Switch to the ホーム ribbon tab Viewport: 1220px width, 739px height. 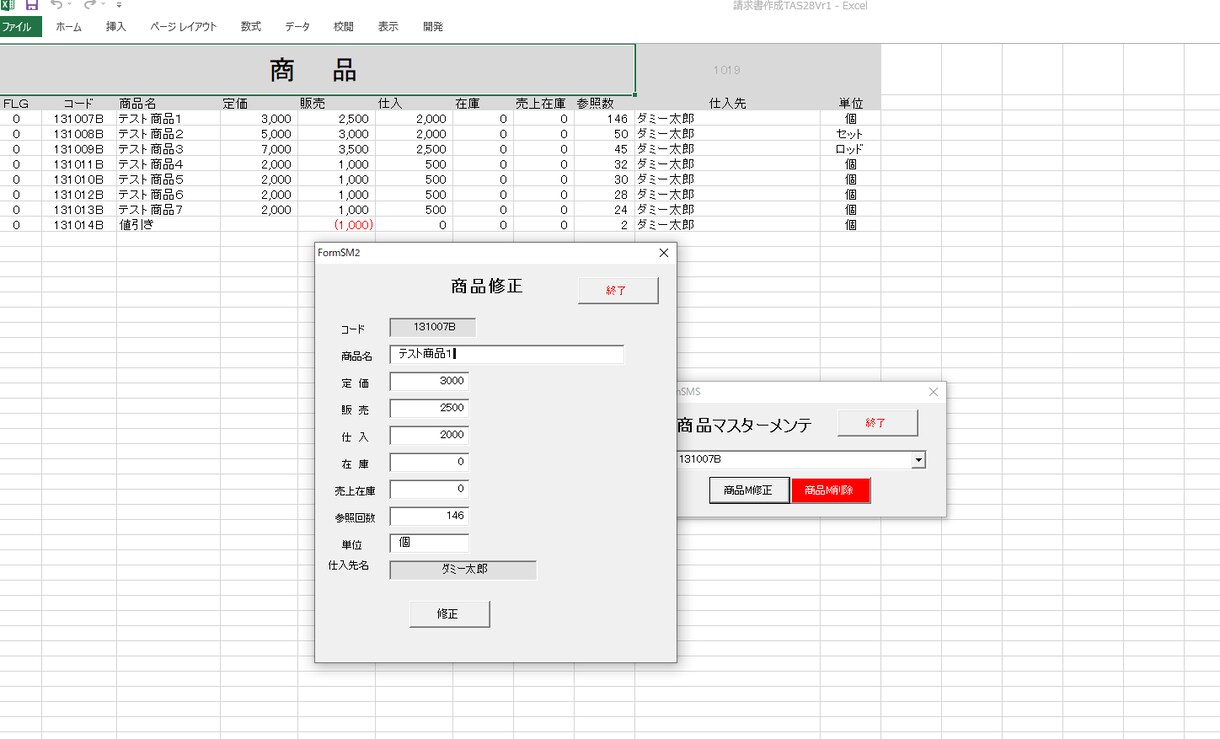[69, 27]
